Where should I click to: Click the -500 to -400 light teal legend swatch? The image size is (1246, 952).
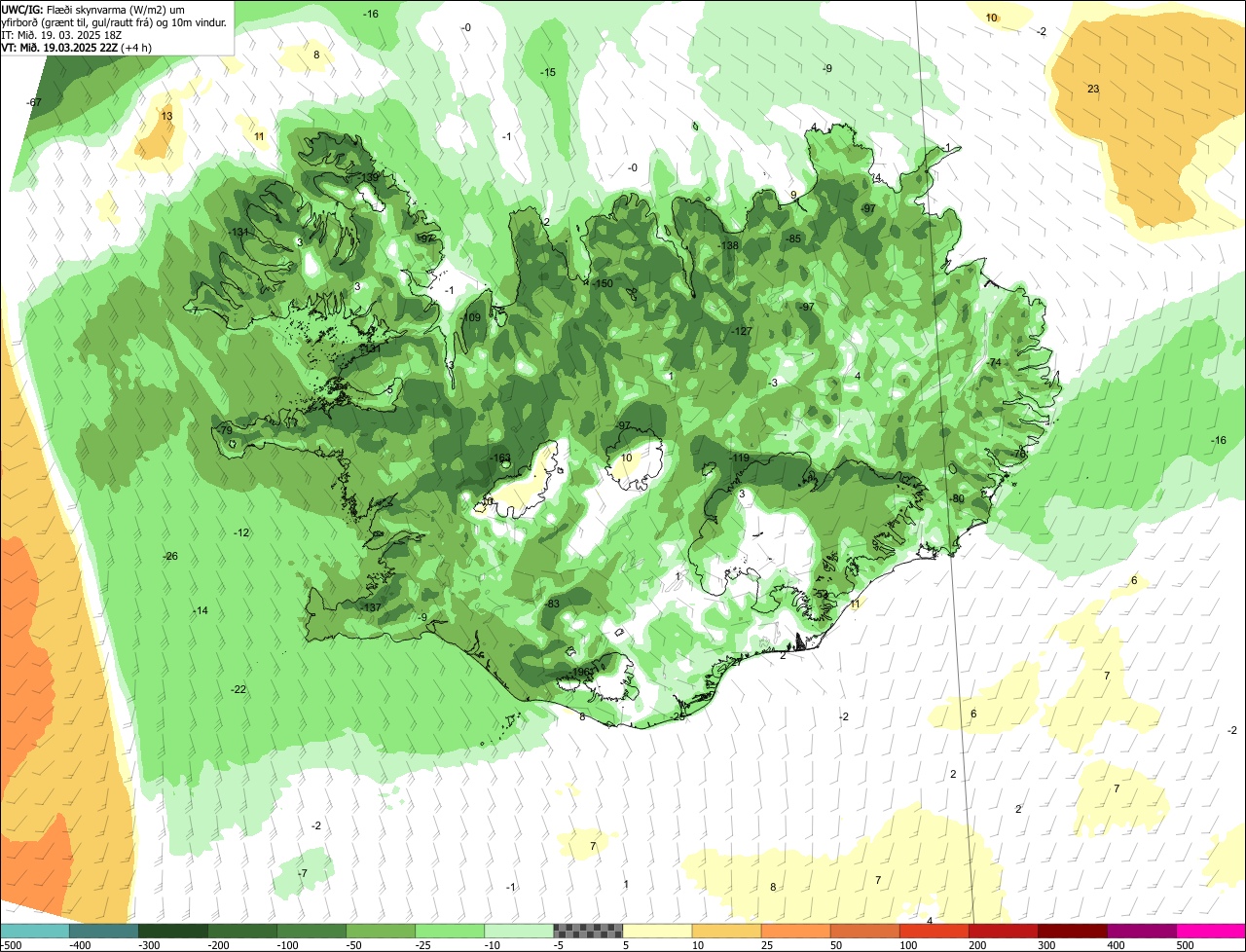(x=35, y=931)
